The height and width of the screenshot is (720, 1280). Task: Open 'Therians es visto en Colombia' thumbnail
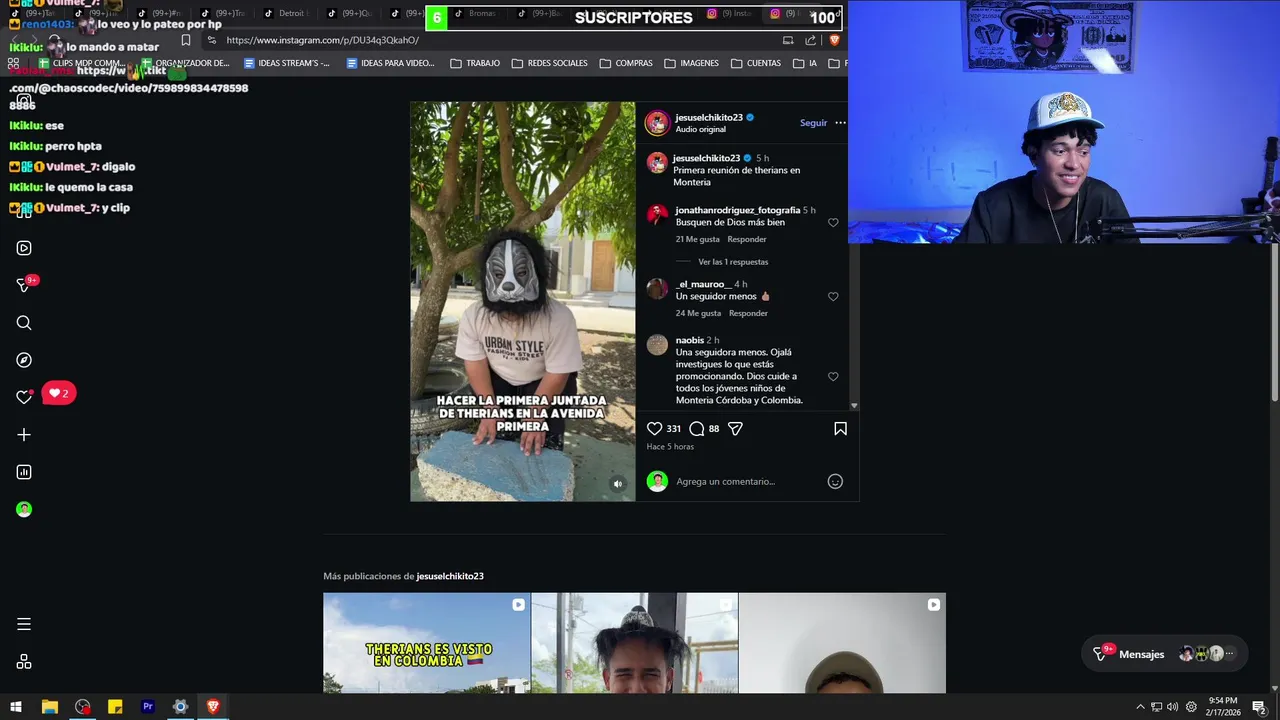[x=427, y=643]
